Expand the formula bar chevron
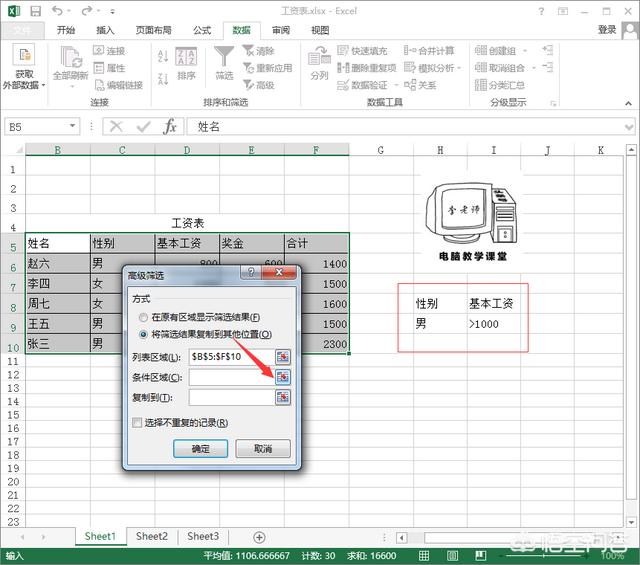 [629, 127]
